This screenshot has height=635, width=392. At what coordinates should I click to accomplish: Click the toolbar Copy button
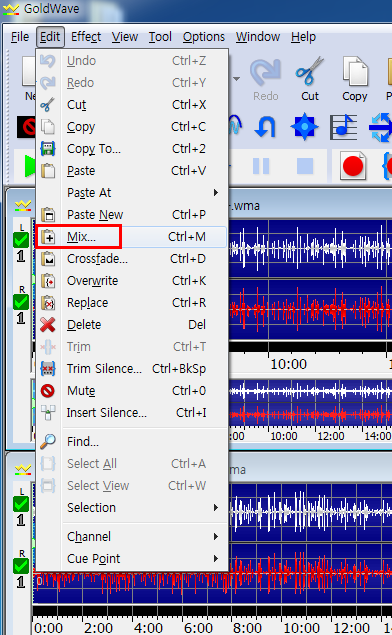pyautogui.click(x=355, y=79)
